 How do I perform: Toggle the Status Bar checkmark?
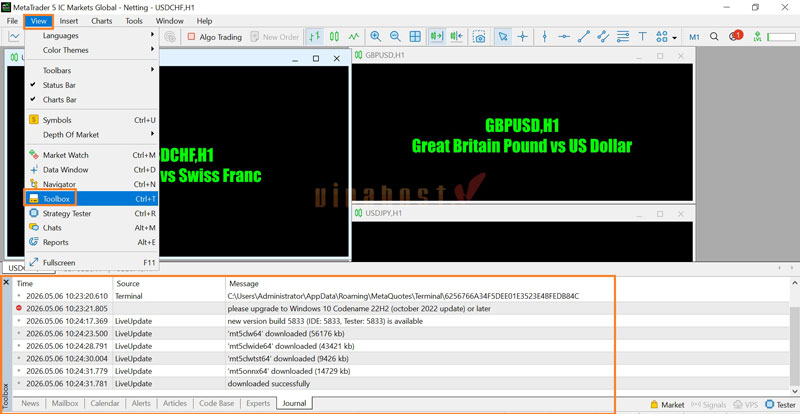(92, 85)
